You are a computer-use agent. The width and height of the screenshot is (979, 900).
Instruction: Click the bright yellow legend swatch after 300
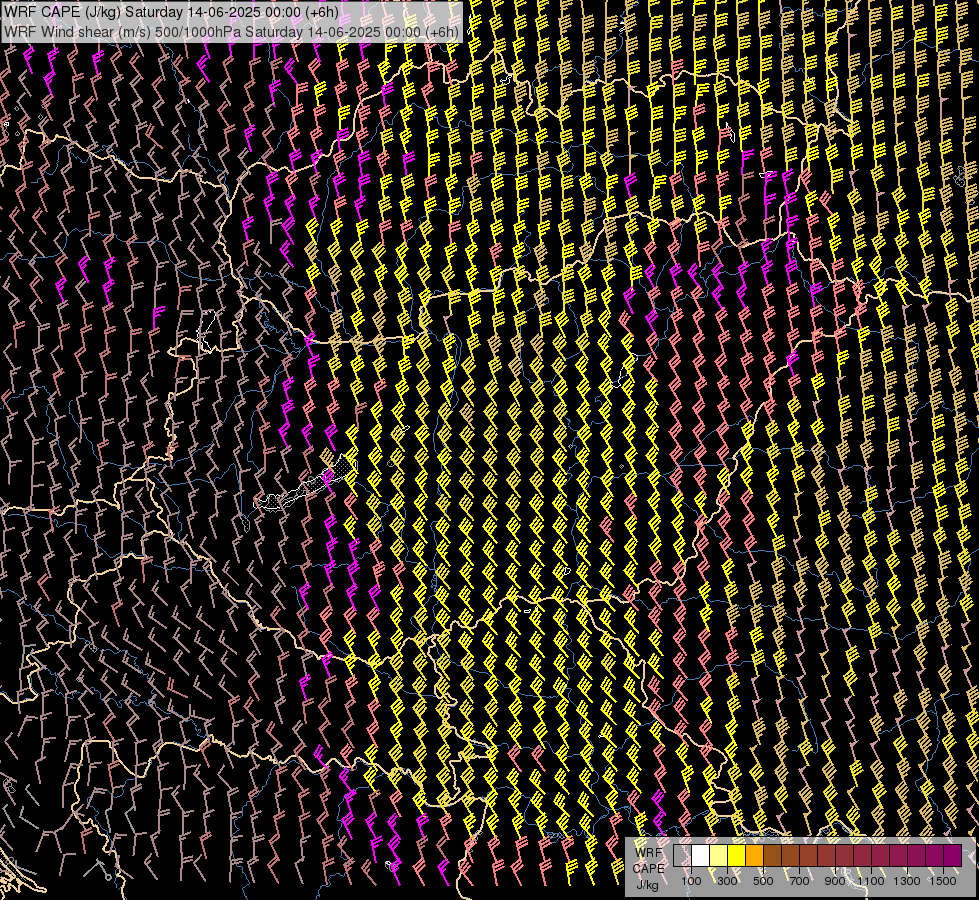[736, 855]
